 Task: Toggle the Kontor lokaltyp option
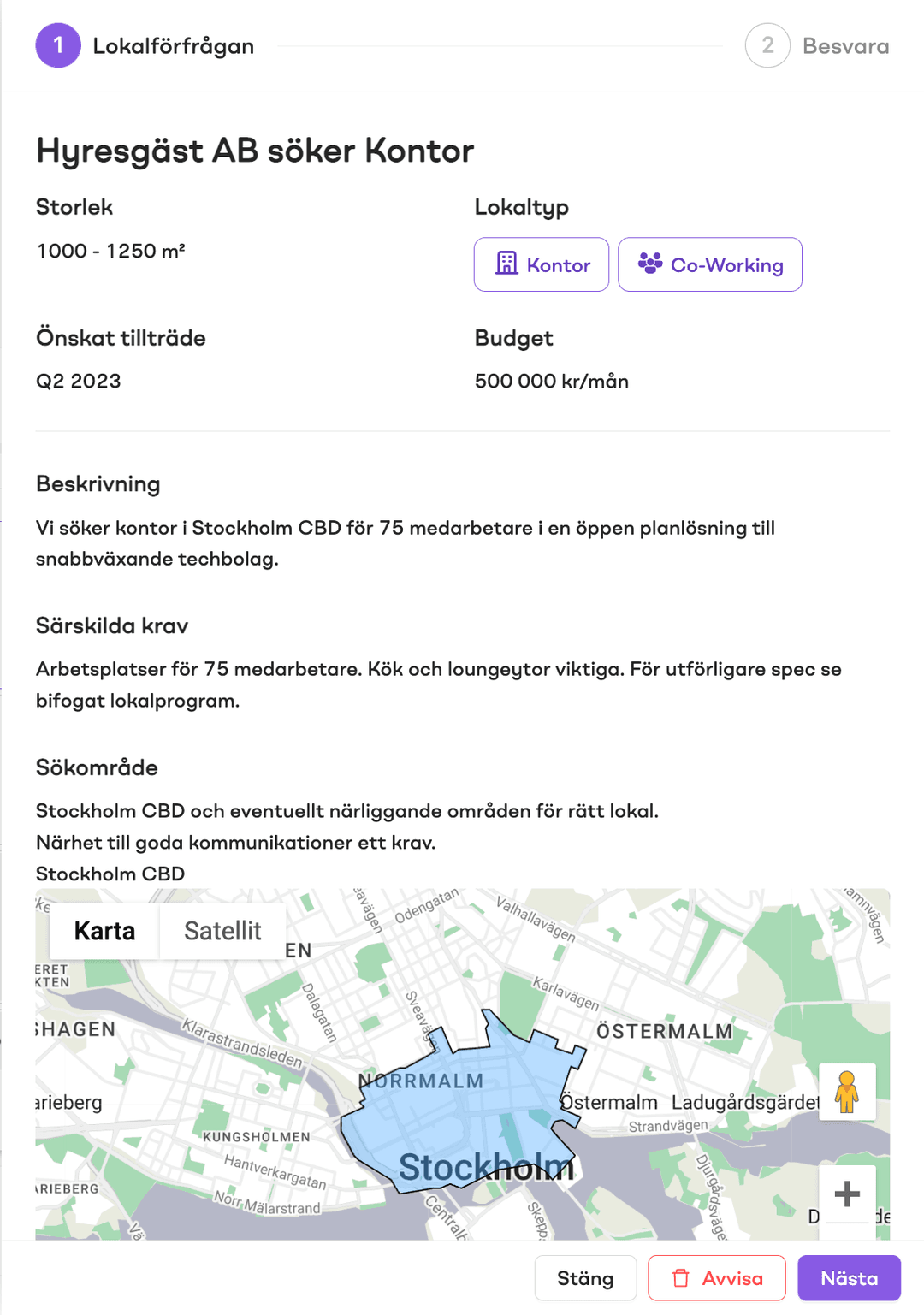(x=541, y=264)
